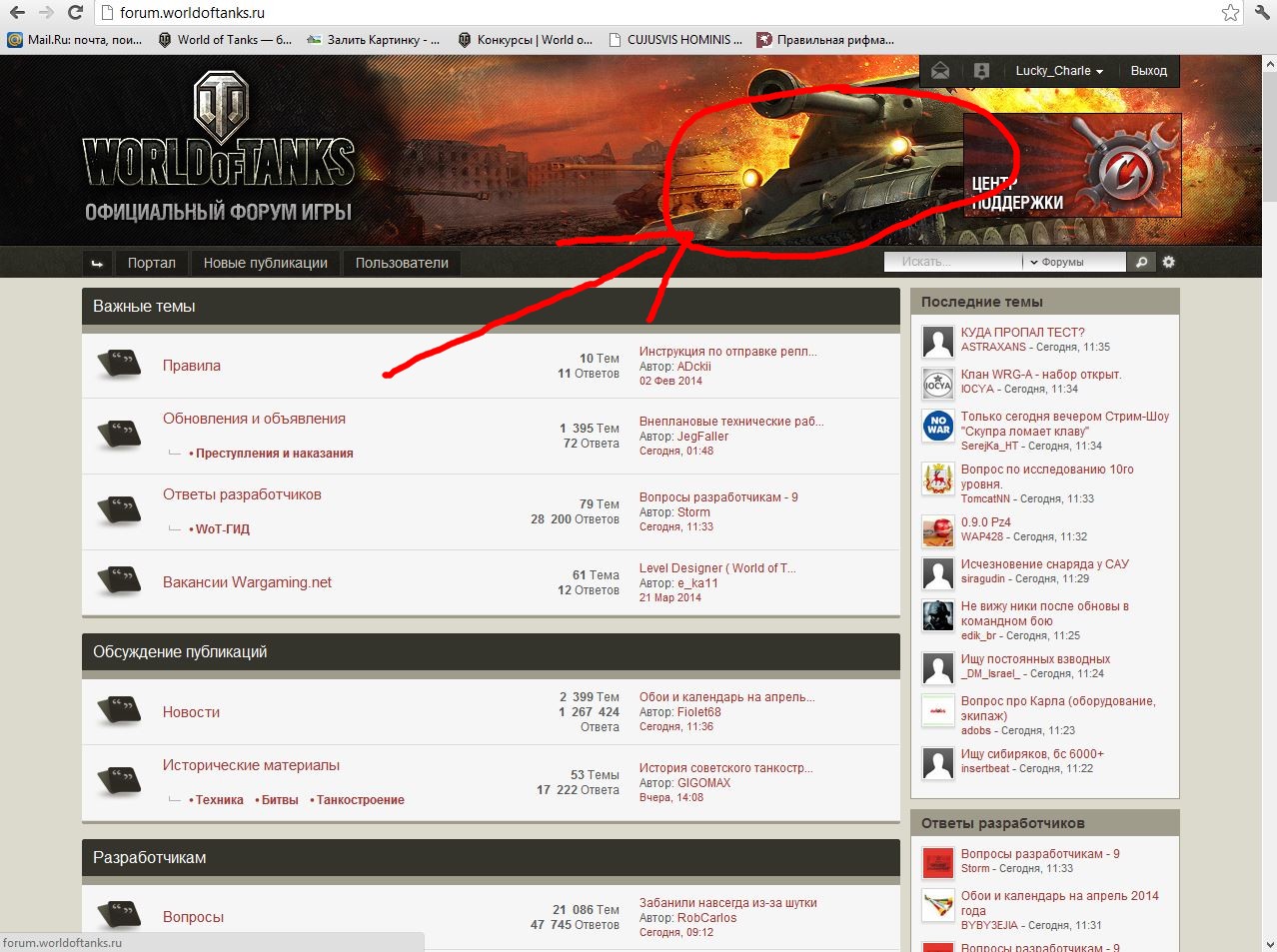
Task: Open Mail.Ru bookmark in bookmarks bar
Action: (75, 40)
